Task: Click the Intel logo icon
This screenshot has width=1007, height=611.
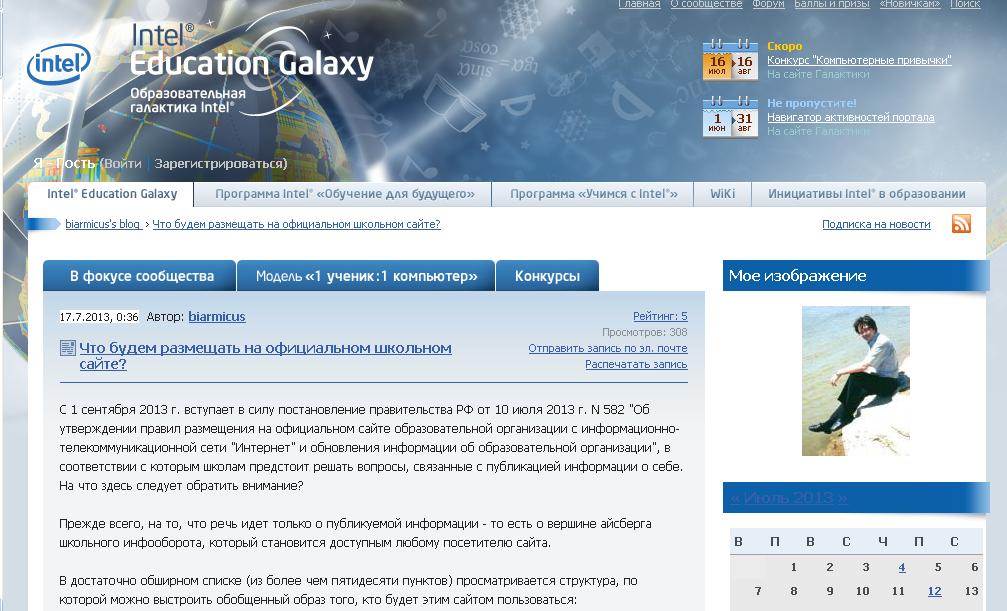Action: (x=58, y=64)
